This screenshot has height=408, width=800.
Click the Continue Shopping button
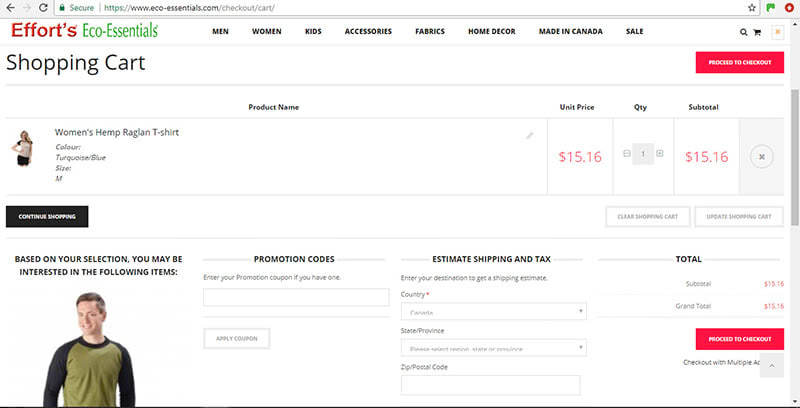pos(47,216)
